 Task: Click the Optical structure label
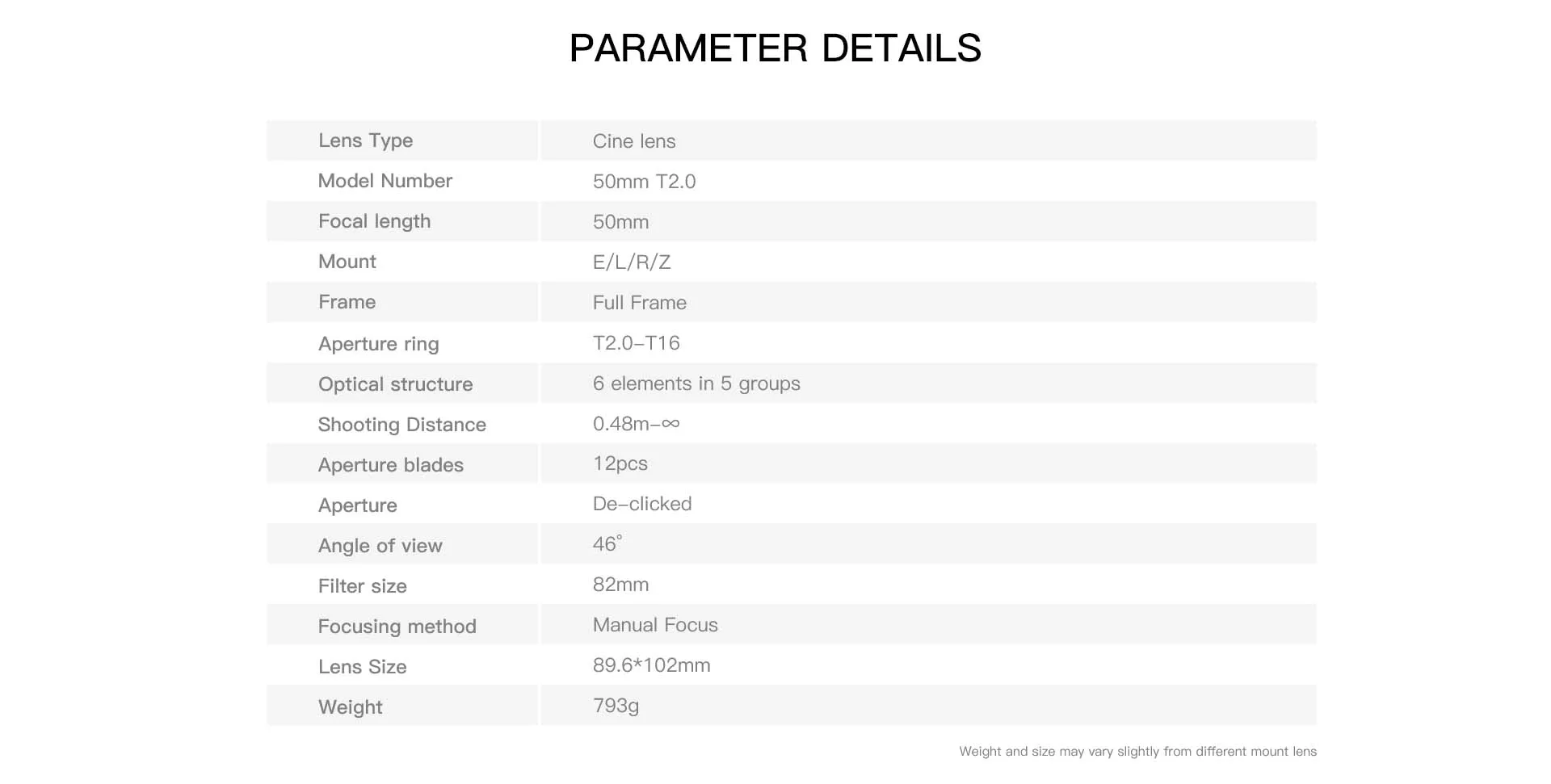click(x=395, y=384)
